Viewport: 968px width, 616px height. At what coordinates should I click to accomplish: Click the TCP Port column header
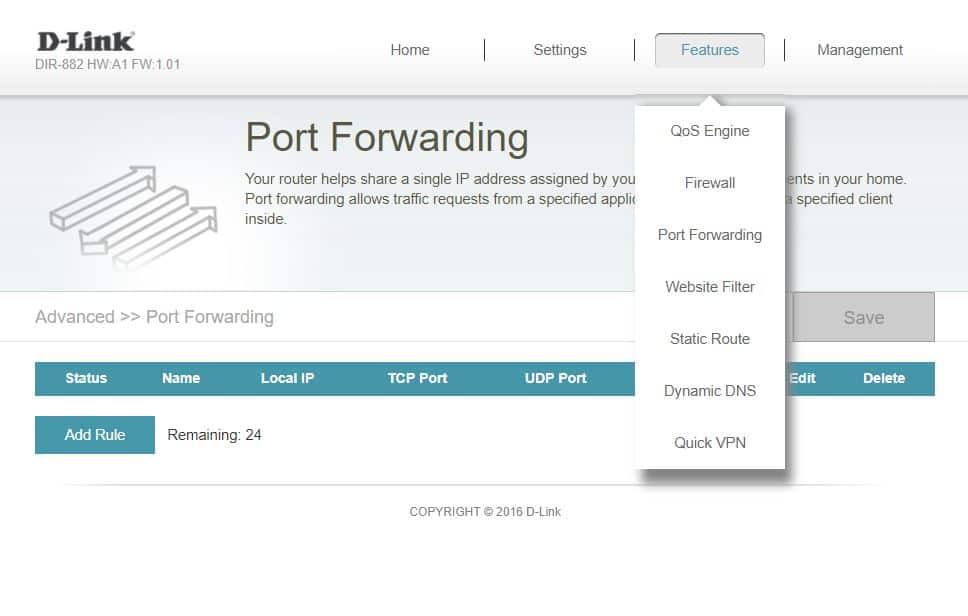pyautogui.click(x=417, y=378)
